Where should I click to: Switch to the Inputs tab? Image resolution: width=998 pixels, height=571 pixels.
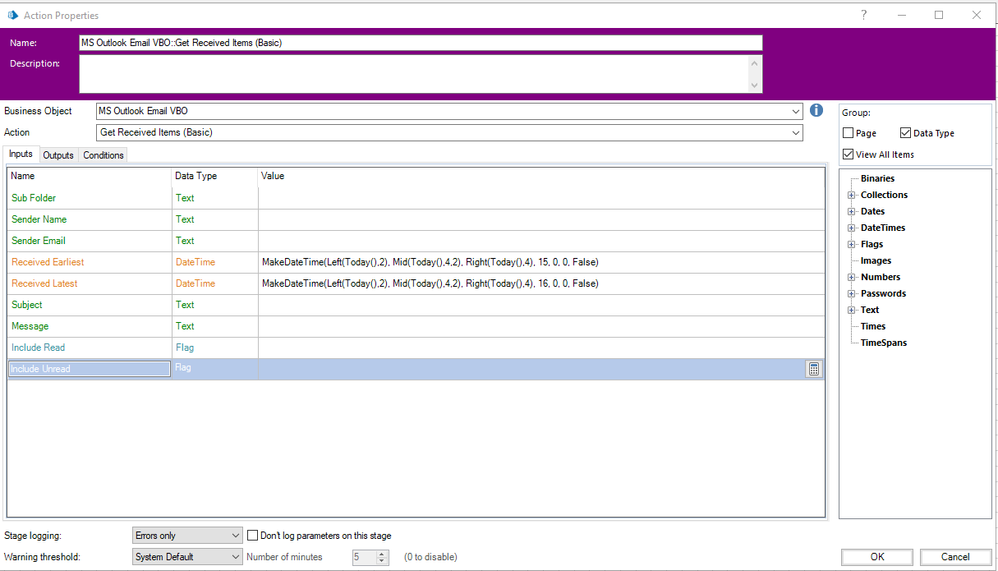[21, 154]
